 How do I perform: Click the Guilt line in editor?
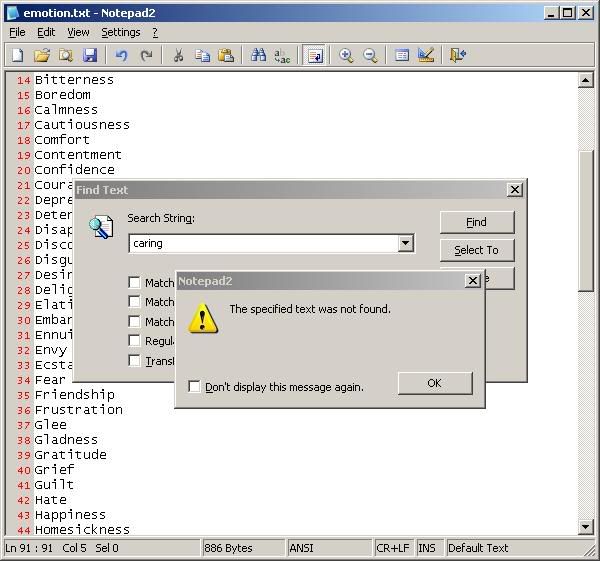[54, 484]
